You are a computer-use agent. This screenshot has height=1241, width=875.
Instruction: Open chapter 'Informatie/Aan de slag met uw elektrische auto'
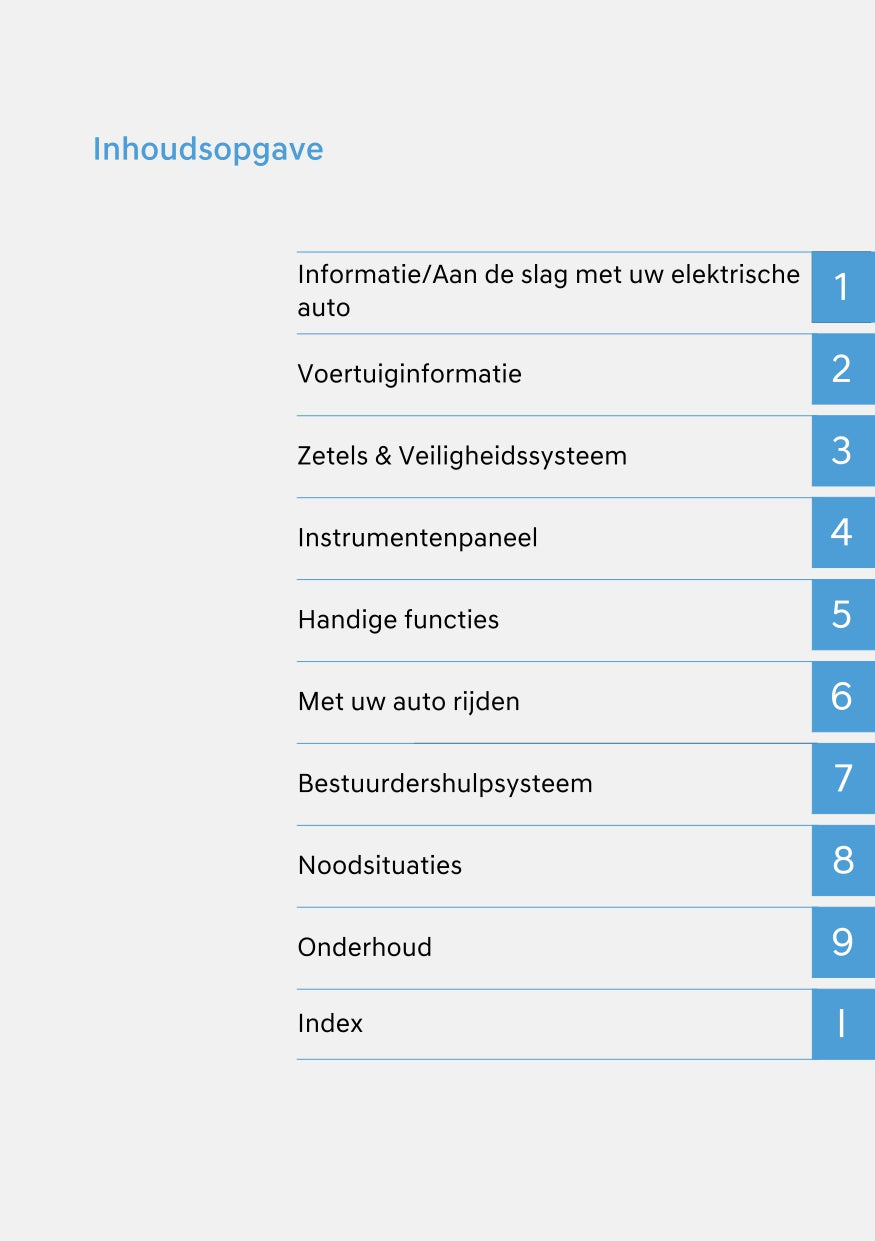[x=548, y=290]
